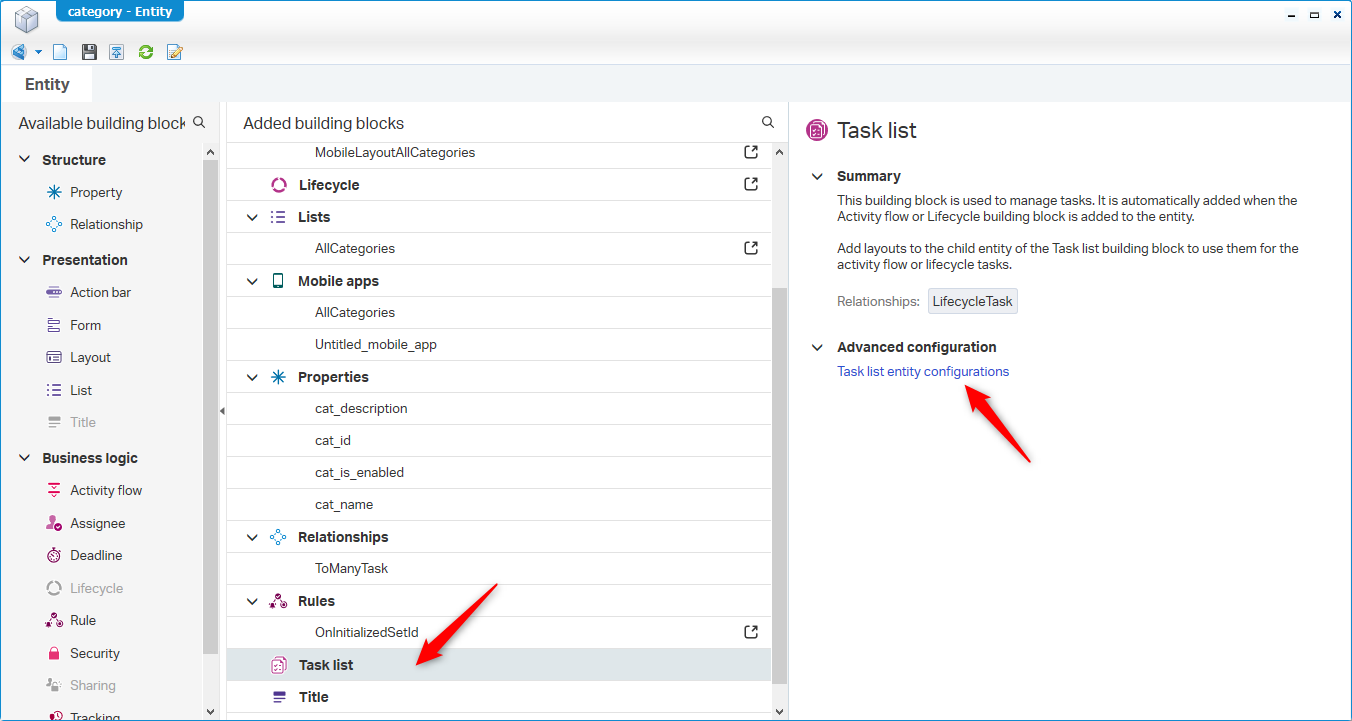
Task: Select the Lifecycle added building block
Action: point(499,185)
